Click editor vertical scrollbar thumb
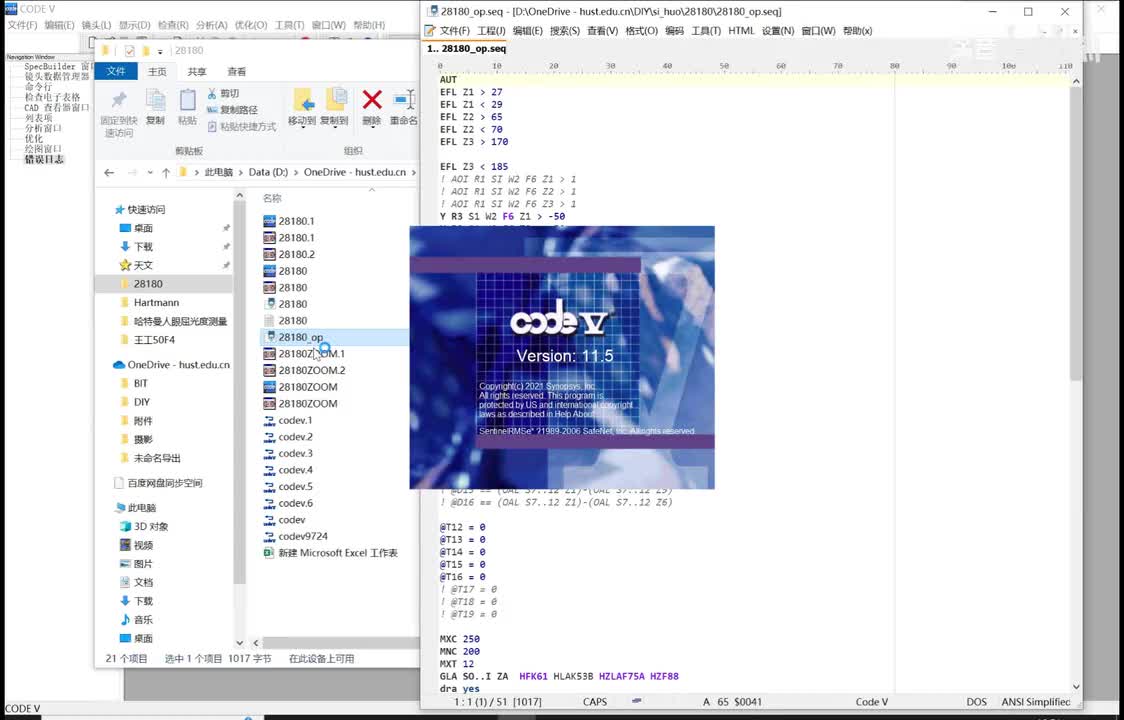Image resolution: width=1124 pixels, height=720 pixels. 1076,235
